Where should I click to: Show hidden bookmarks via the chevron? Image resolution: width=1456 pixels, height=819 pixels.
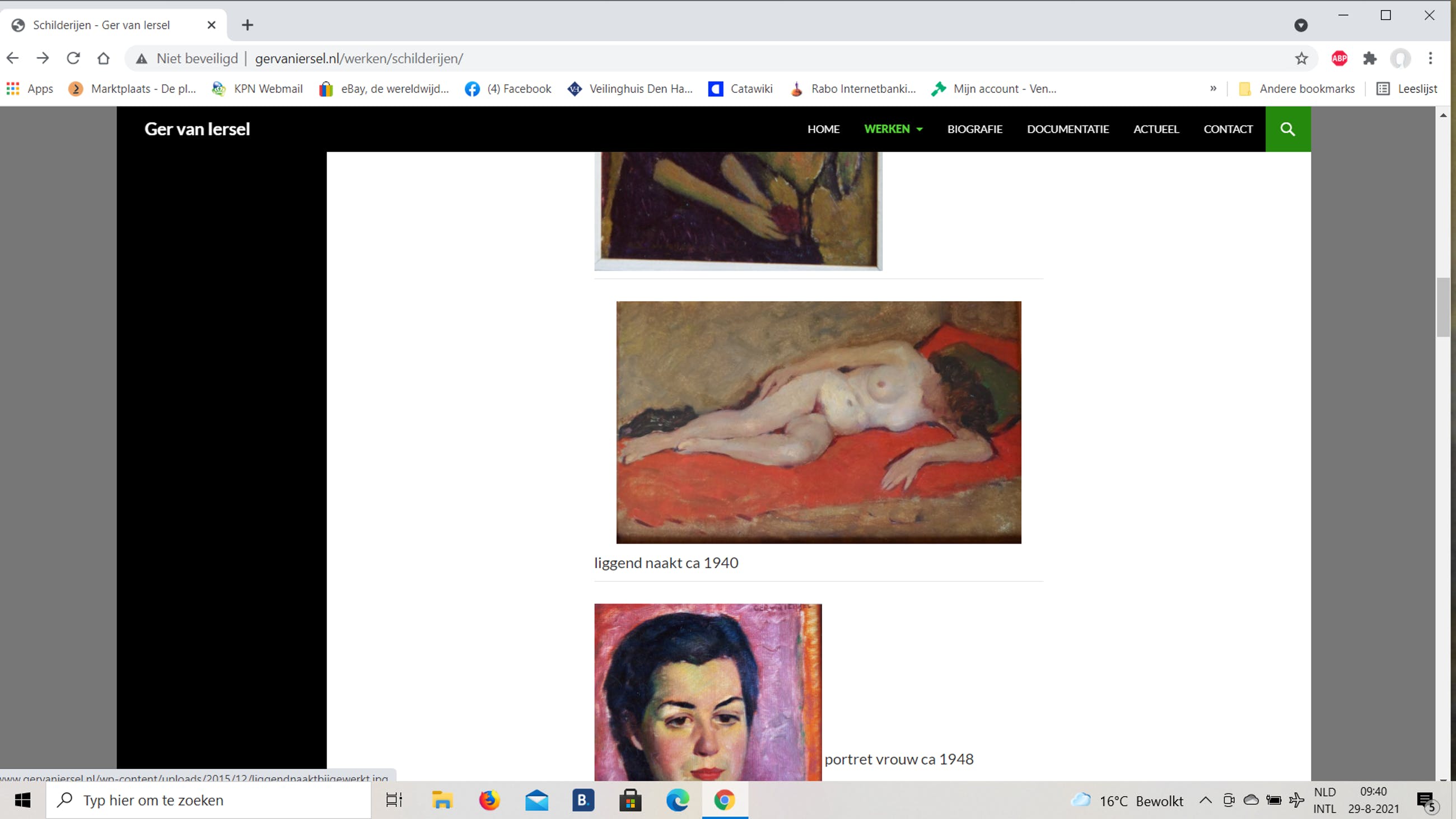(1213, 89)
